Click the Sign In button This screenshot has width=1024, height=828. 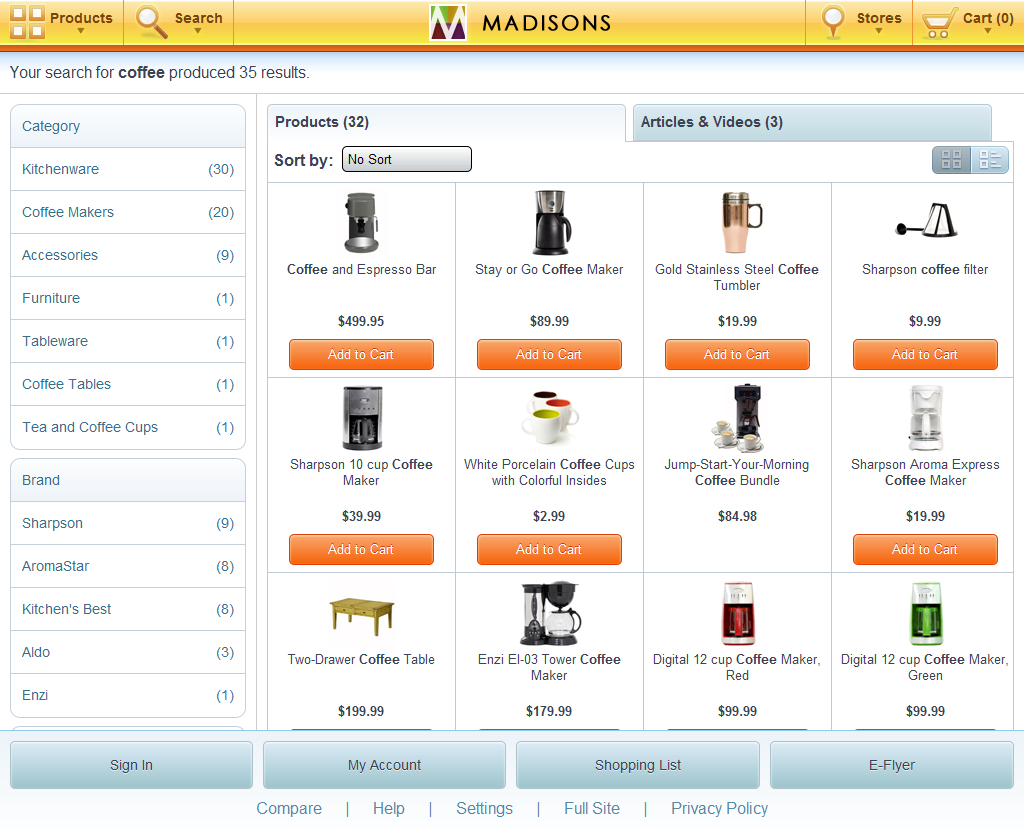[130, 765]
